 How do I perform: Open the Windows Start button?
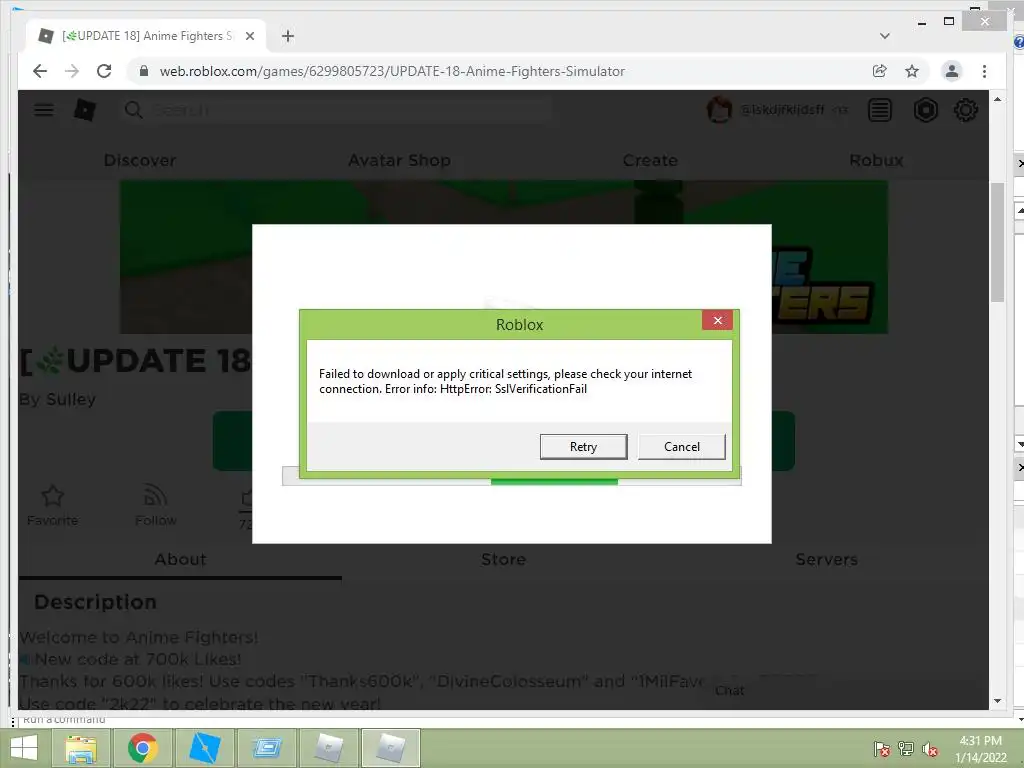(24, 748)
